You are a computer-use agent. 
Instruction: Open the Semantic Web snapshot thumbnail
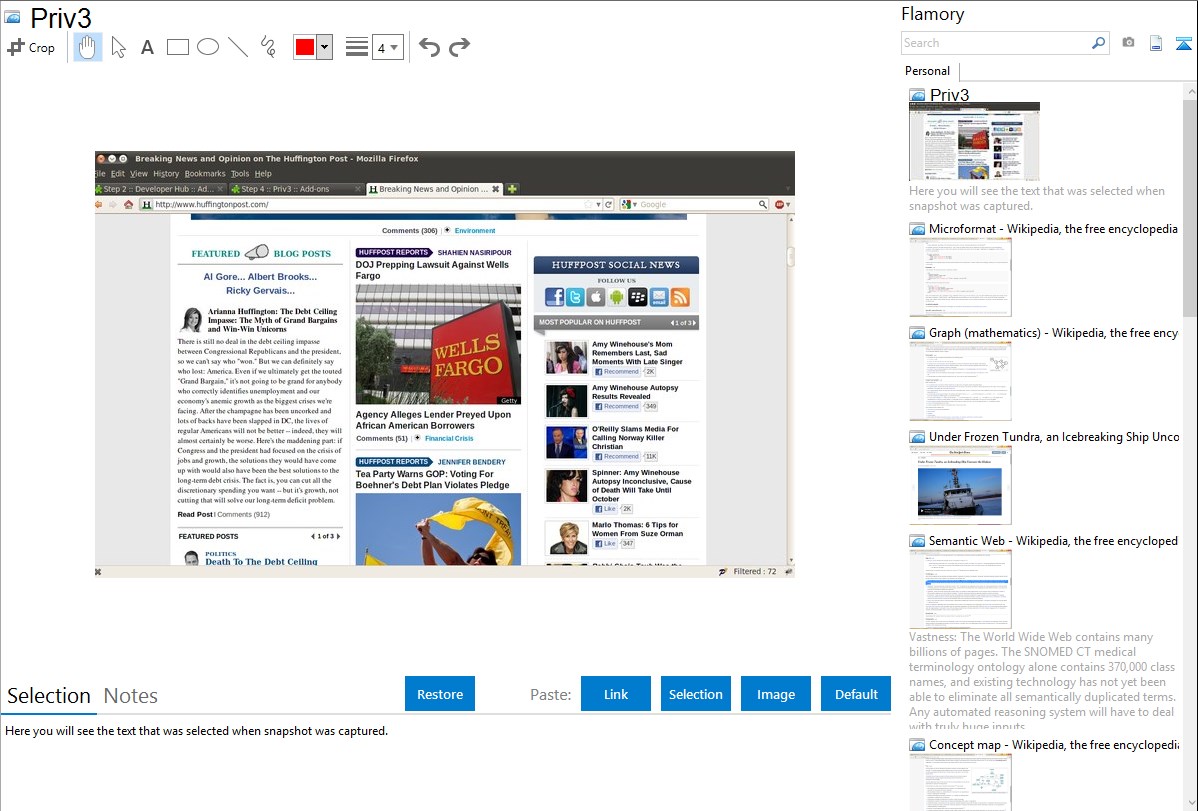[960, 589]
